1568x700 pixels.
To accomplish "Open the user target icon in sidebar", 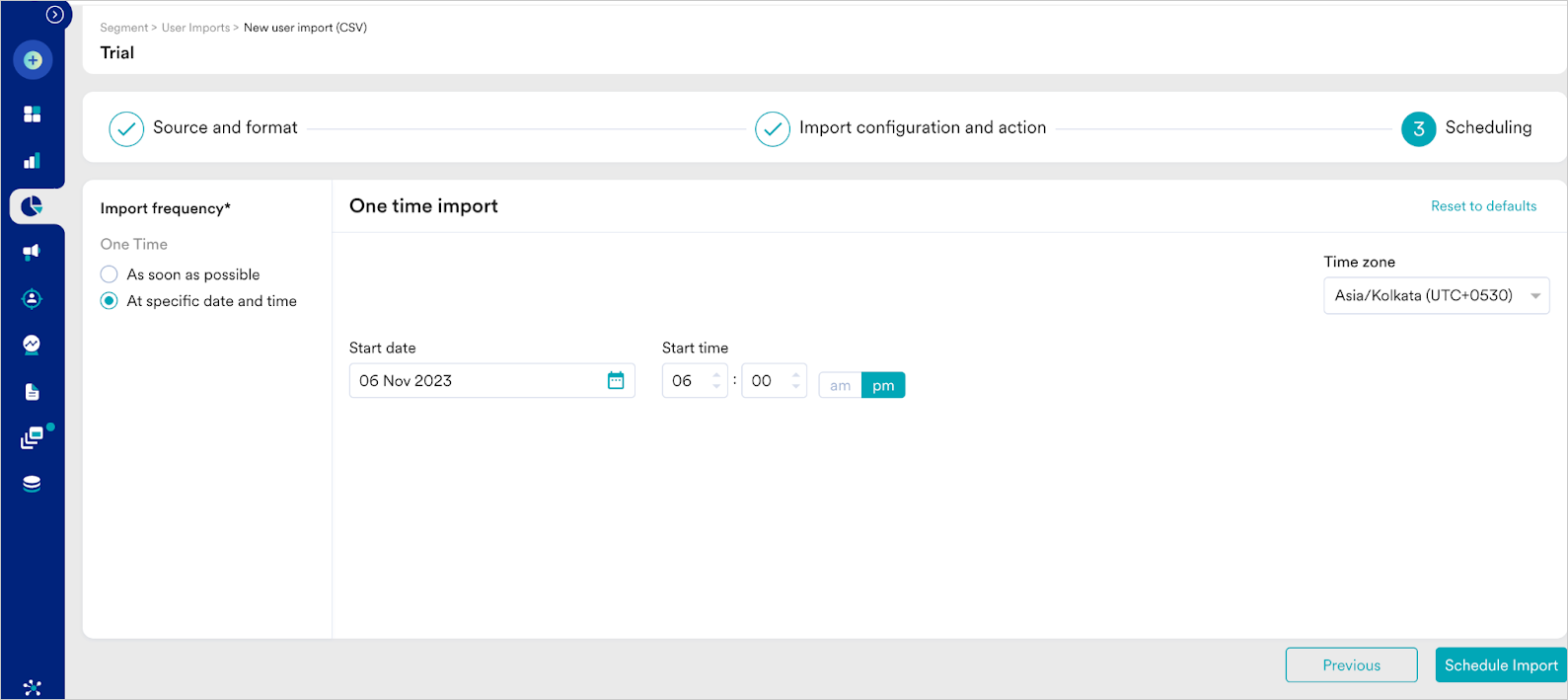I will pyautogui.click(x=33, y=298).
